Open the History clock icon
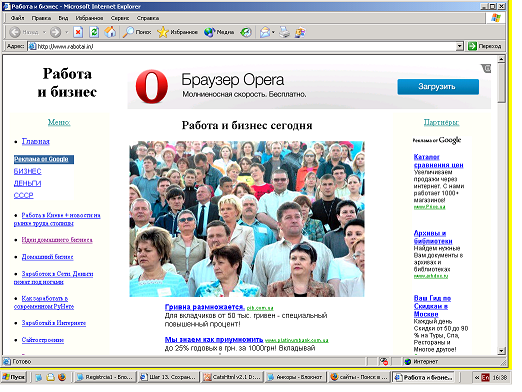This screenshot has height=392, width=522. [x=246, y=32]
